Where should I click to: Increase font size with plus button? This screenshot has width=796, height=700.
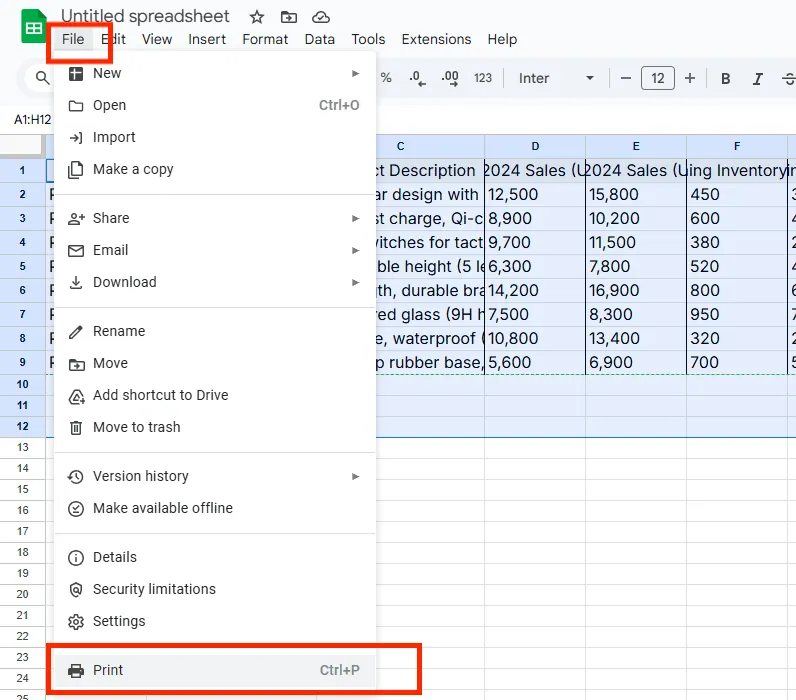click(x=690, y=78)
